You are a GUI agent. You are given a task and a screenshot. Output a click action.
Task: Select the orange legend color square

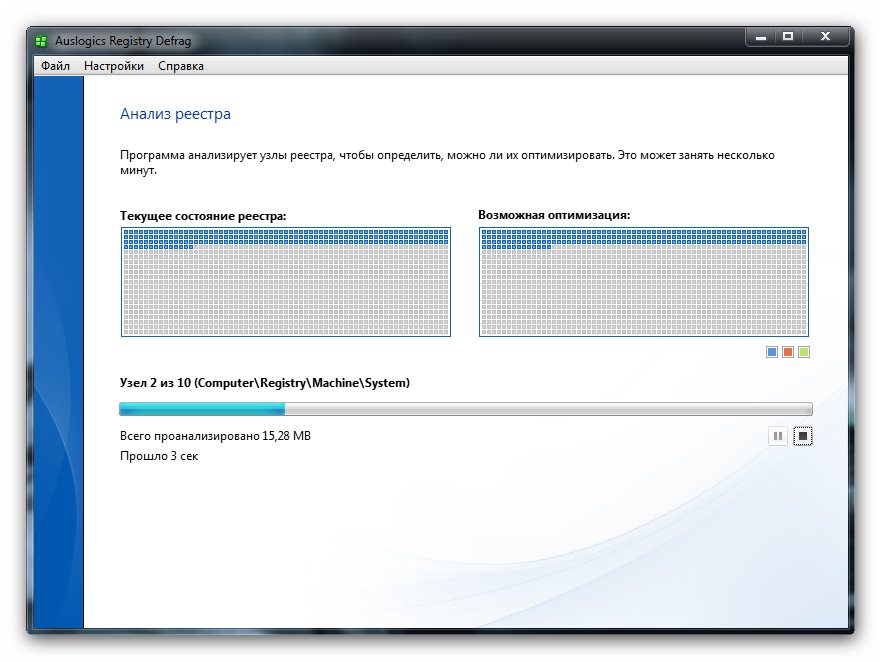[788, 352]
